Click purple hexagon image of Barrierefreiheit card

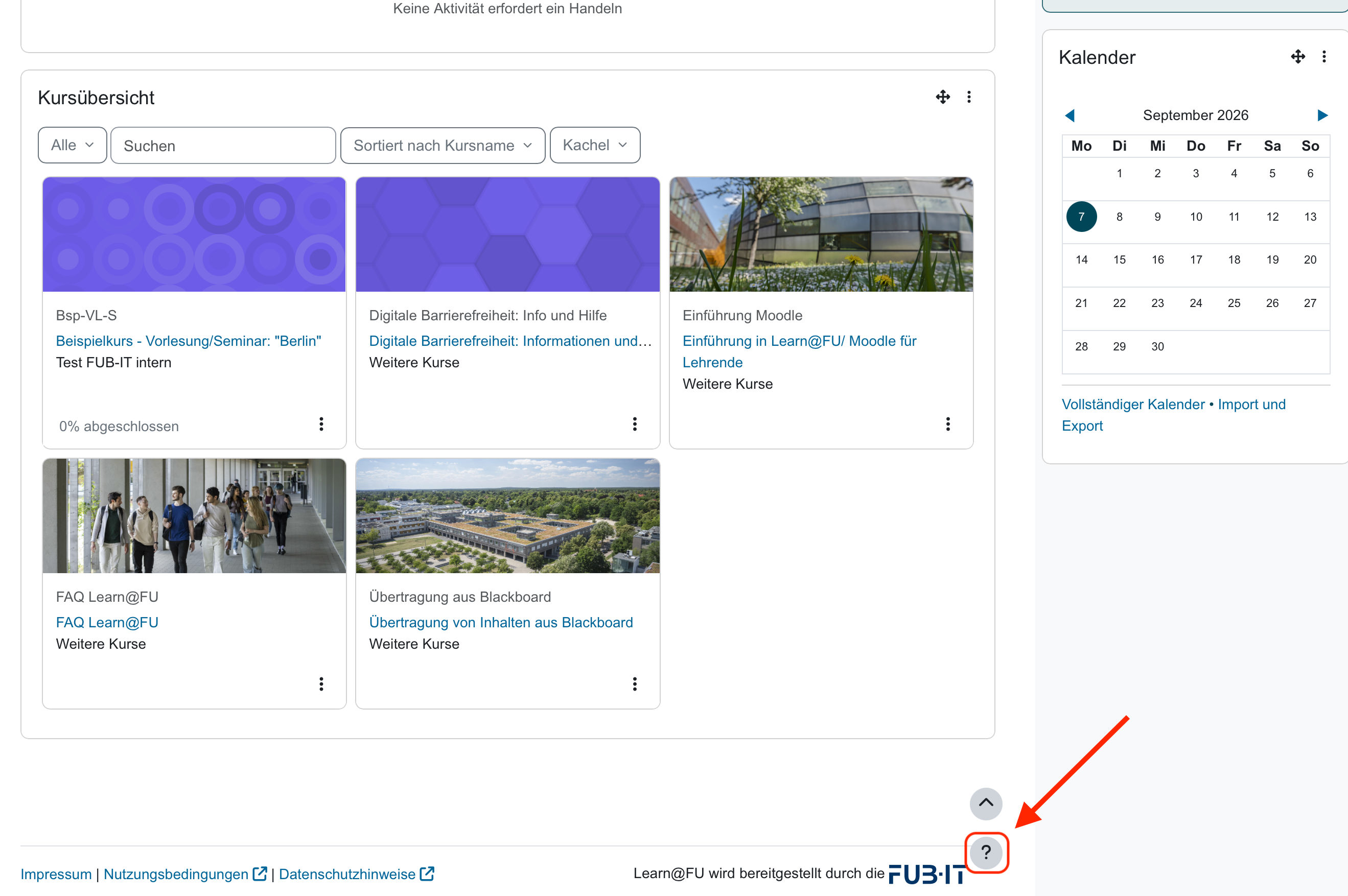[507, 234]
